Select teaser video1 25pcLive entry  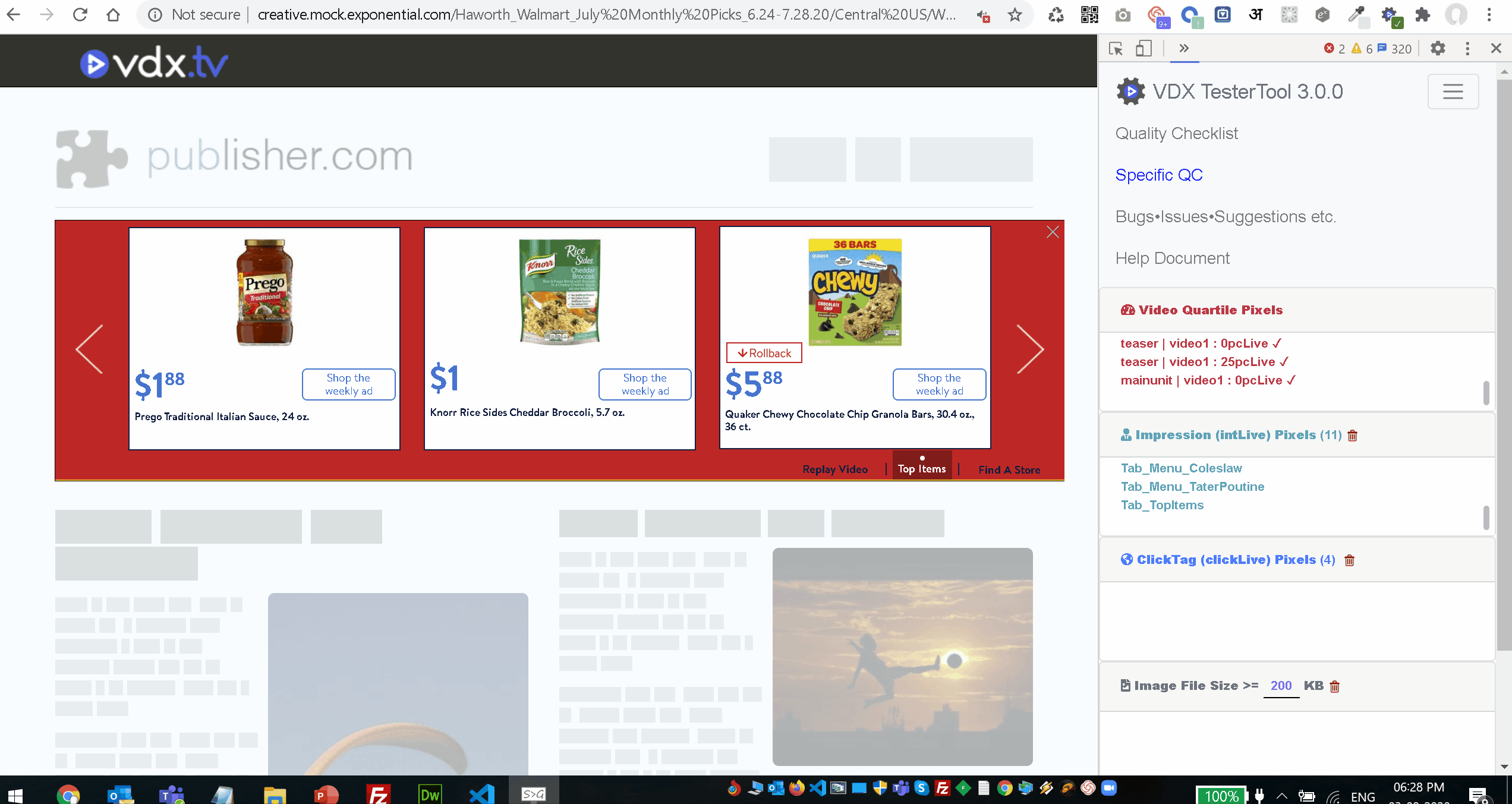coord(1204,362)
